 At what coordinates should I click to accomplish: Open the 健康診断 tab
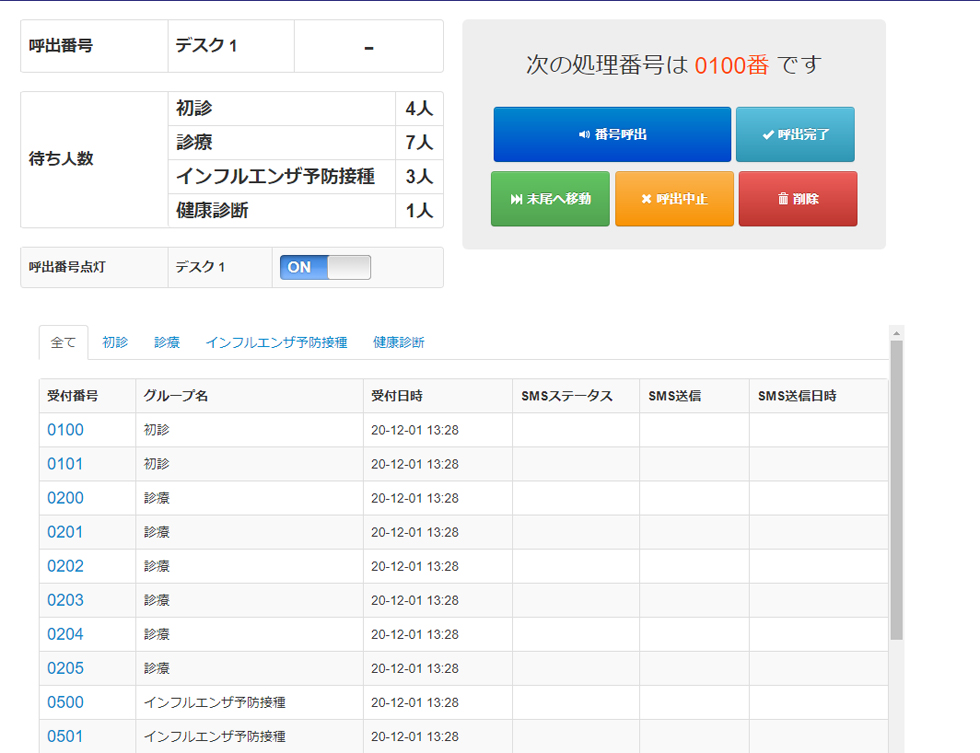[x=399, y=342]
